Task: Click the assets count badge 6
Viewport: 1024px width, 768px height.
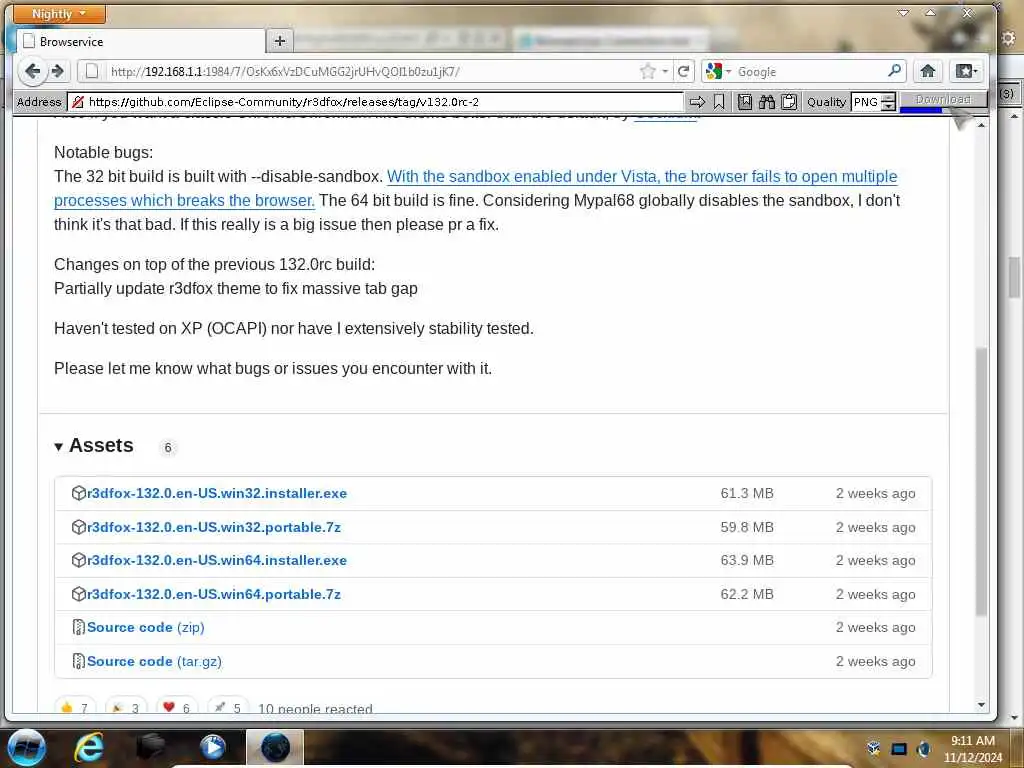Action: point(168,447)
